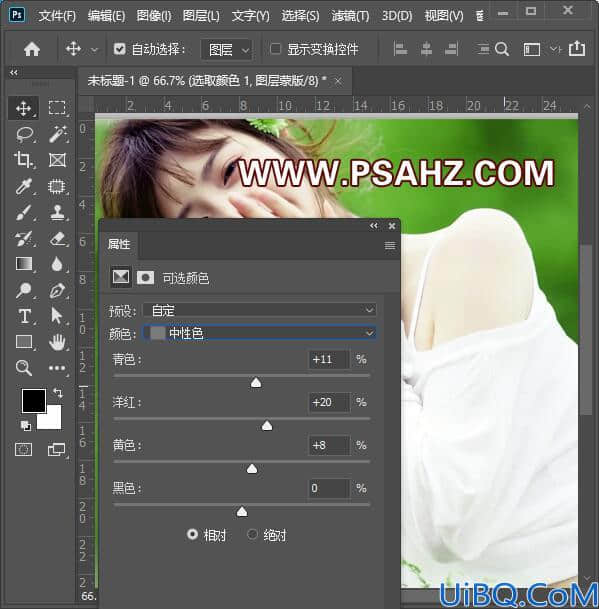Image resolution: width=599 pixels, height=609 pixels.
Task: Select the Hand tool
Action: [x=57, y=342]
